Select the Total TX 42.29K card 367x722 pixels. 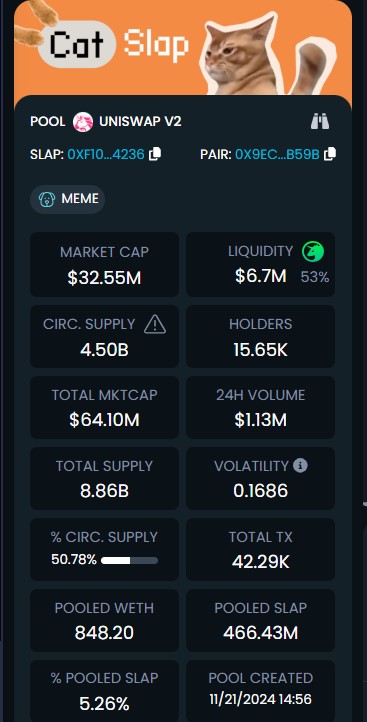click(x=260, y=549)
